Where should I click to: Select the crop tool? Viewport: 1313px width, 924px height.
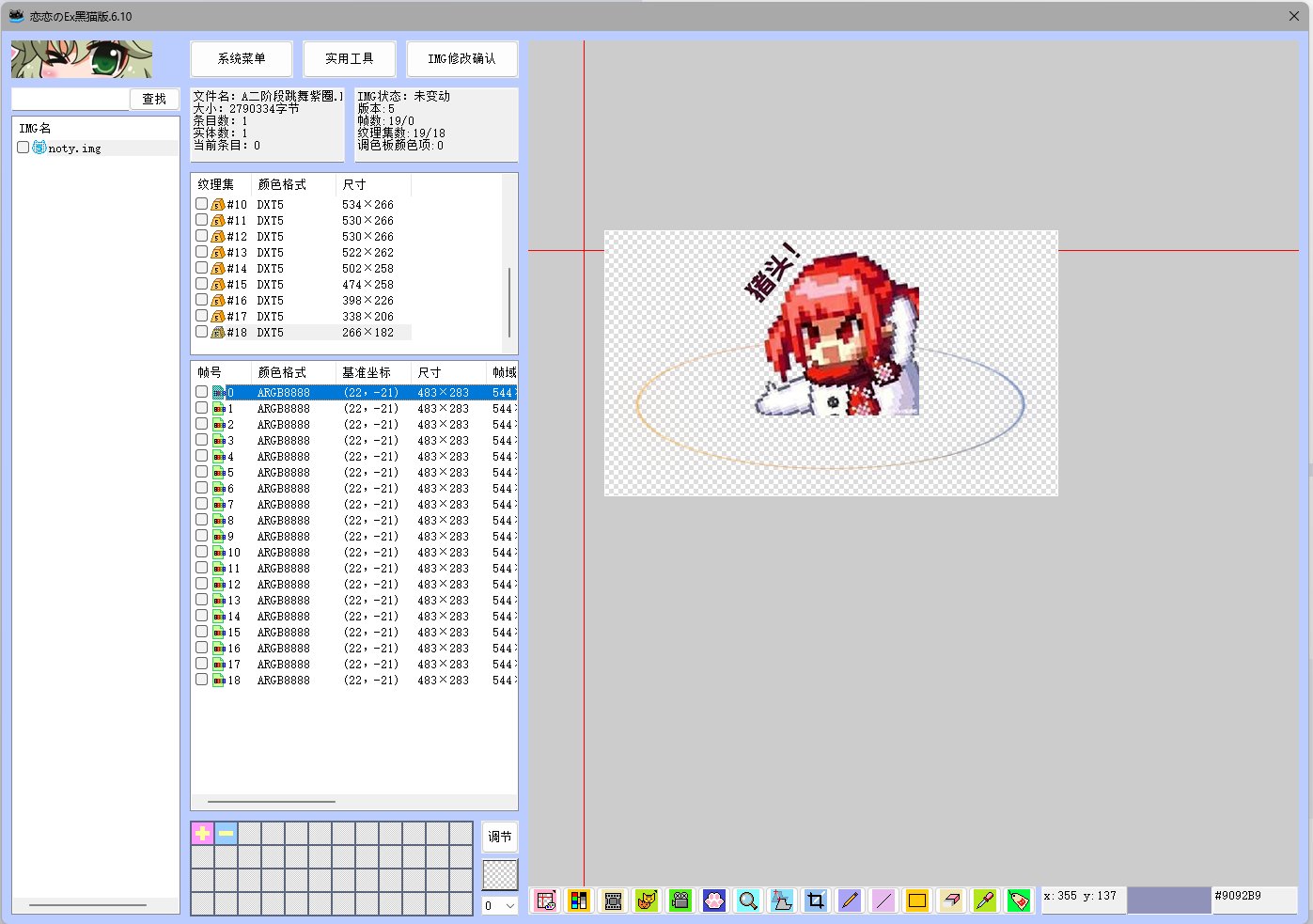click(x=816, y=901)
